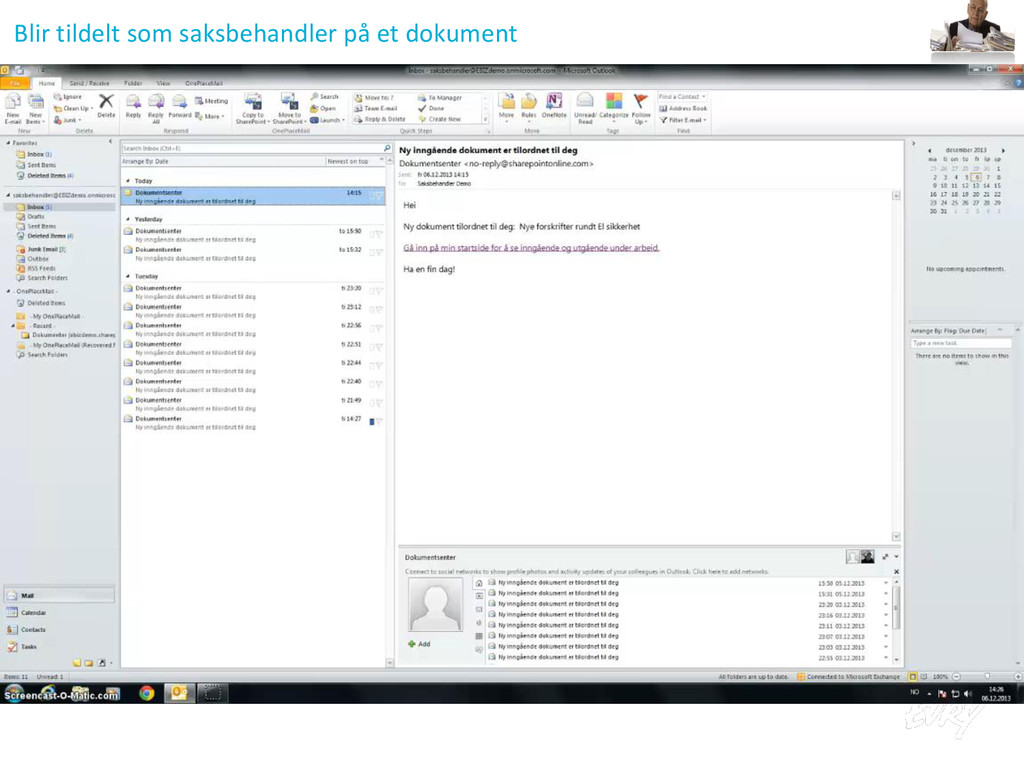Toggle the people pane expand arrow icon
This screenshot has width=1024, height=768.
tap(885, 557)
